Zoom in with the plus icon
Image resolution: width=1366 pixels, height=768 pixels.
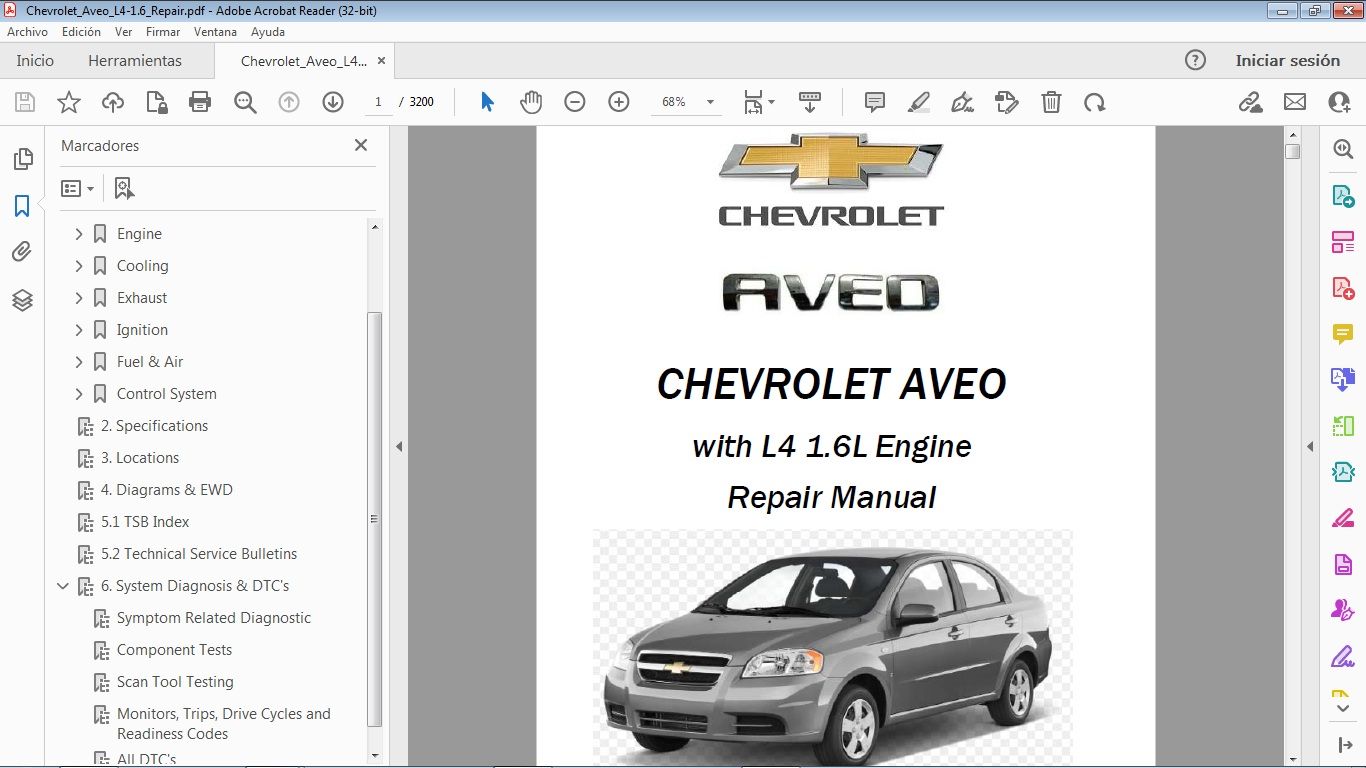619,102
